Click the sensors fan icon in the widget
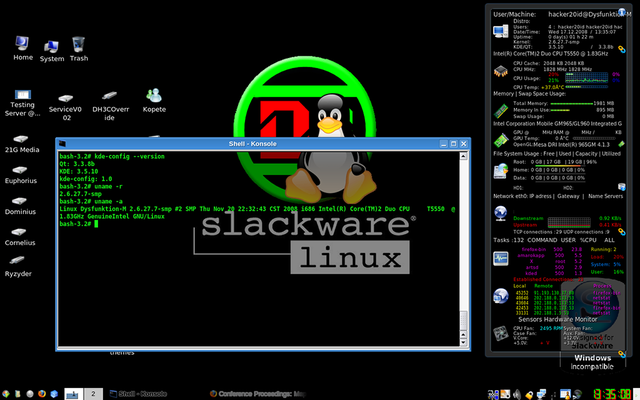Image resolution: width=640 pixels, height=400 pixels. pos(500,333)
